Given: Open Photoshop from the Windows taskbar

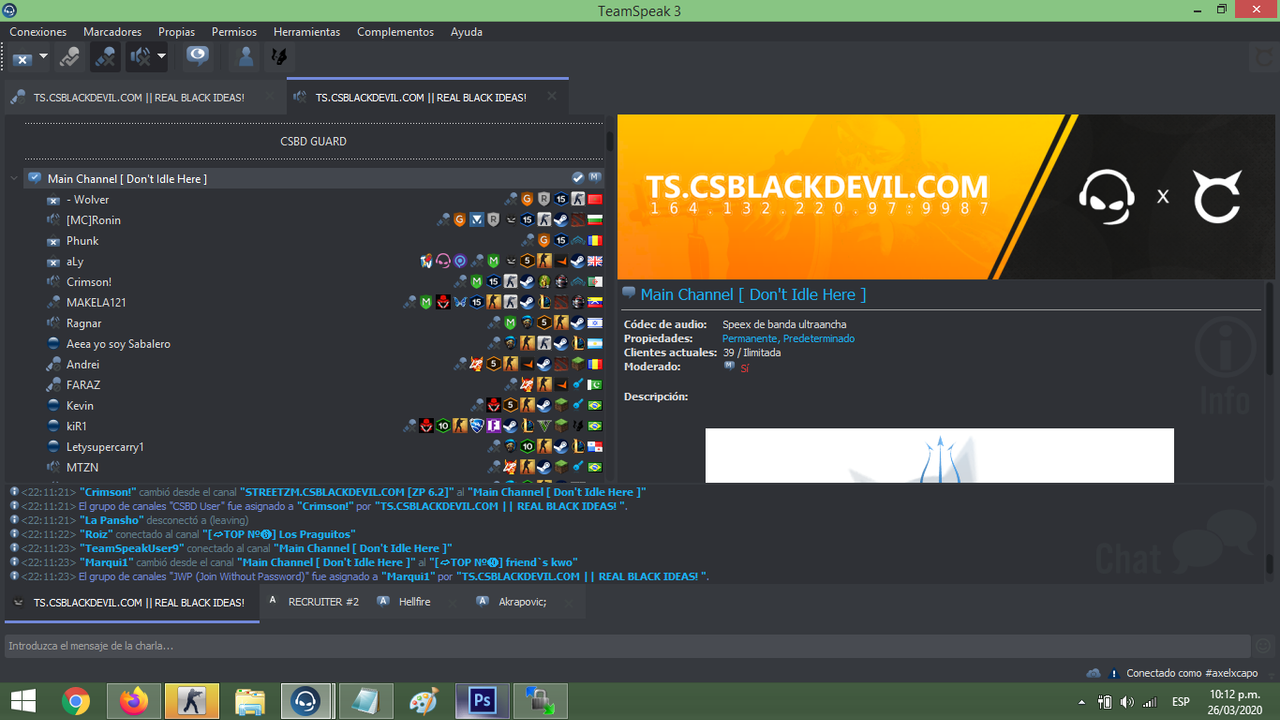Looking at the screenshot, I should [482, 701].
